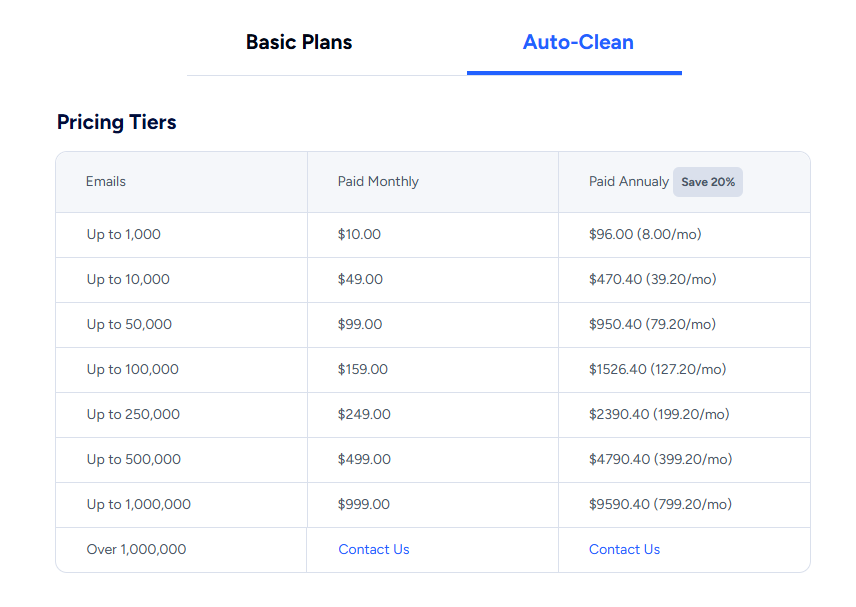This screenshot has height=607, width=856.
Task: Click the Emails column header
Action: [x=106, y=181]
